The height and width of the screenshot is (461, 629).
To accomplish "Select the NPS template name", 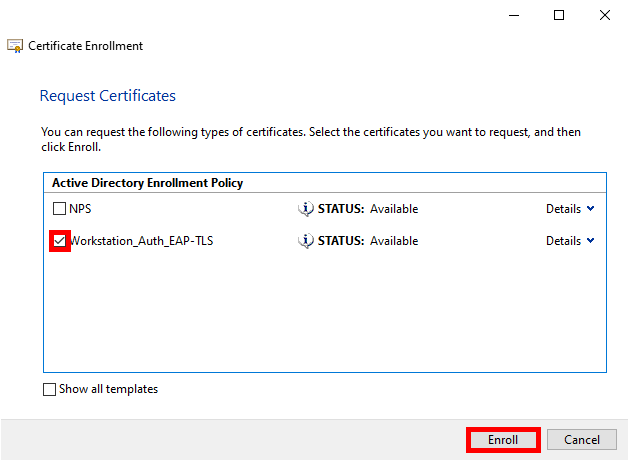I will 79,209.
